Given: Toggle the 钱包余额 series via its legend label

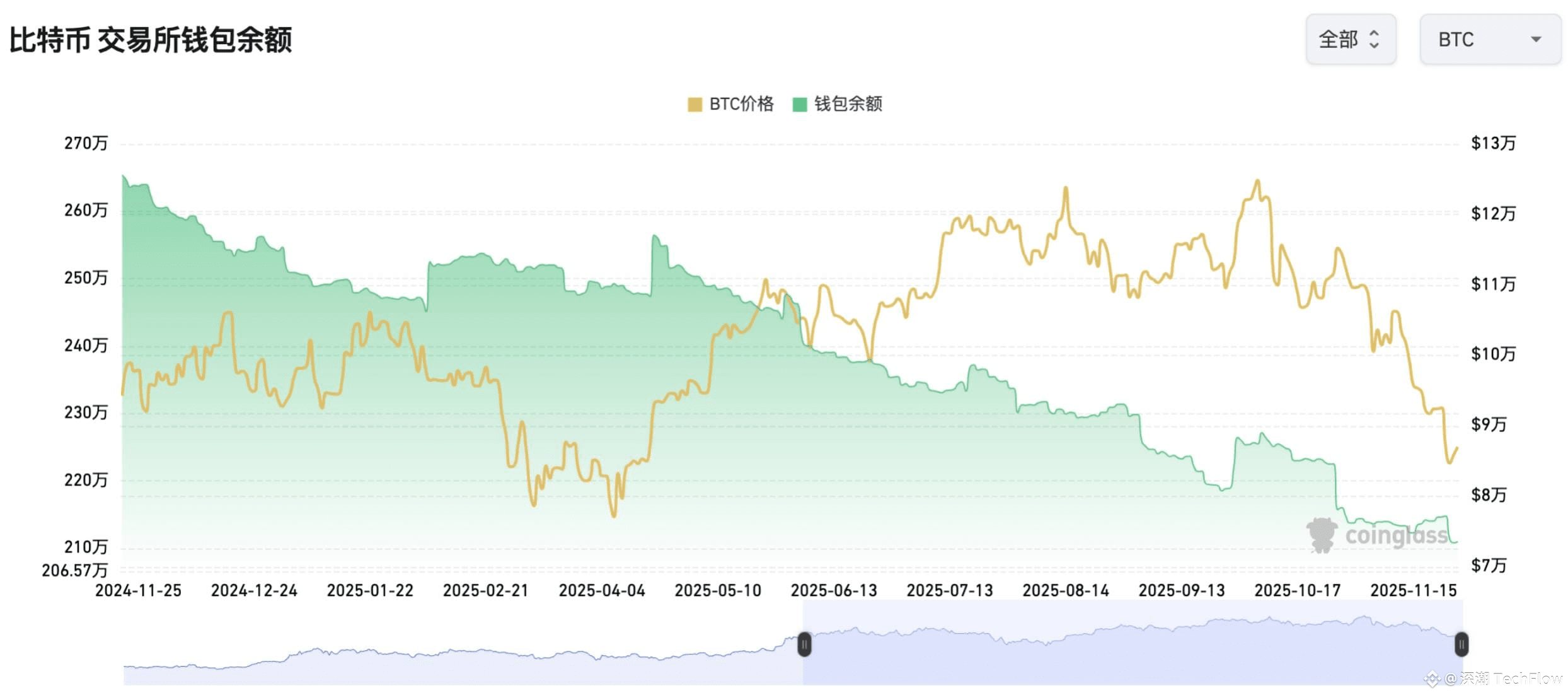Looking at the screenshot, I should [848, 104].
